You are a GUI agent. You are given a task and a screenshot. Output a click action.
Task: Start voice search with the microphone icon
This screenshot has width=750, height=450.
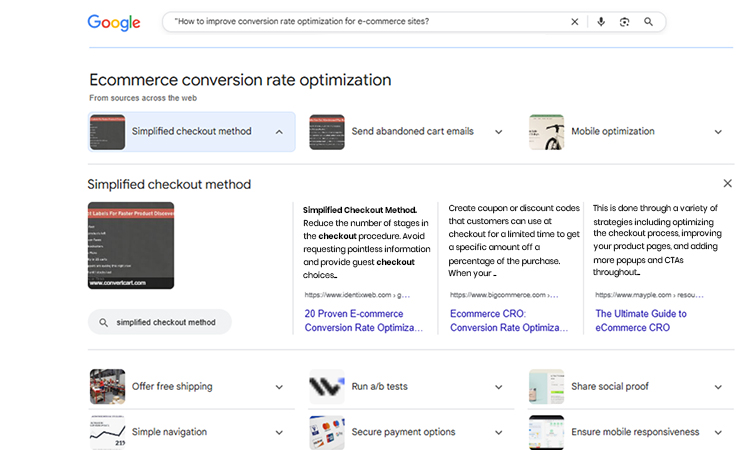pyautogui.click(x=601, y=22)
